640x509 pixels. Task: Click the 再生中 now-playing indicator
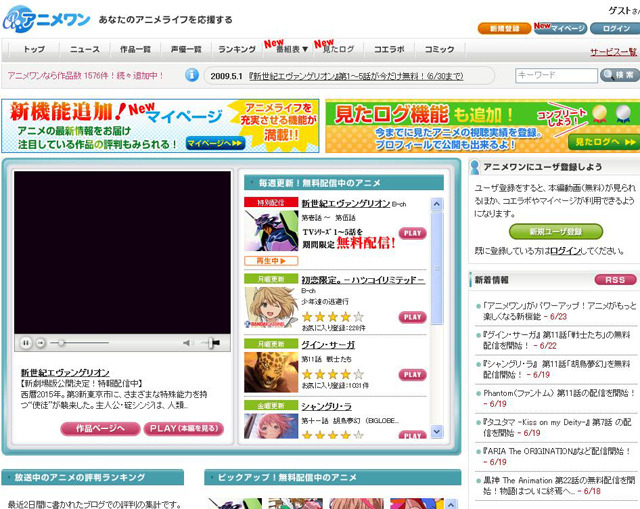point(271,261)
